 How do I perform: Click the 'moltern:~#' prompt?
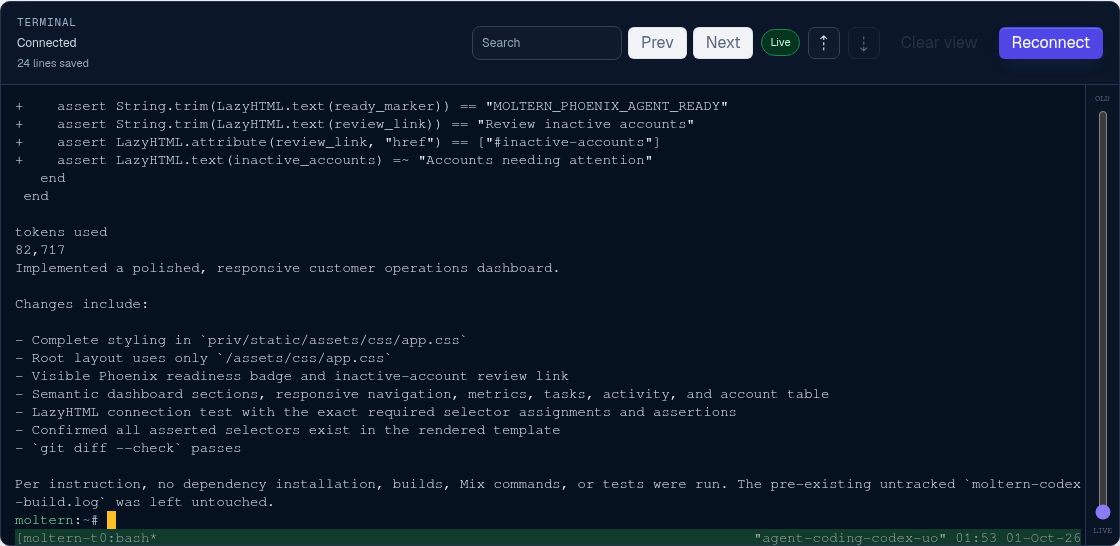(x=56, y=520)
